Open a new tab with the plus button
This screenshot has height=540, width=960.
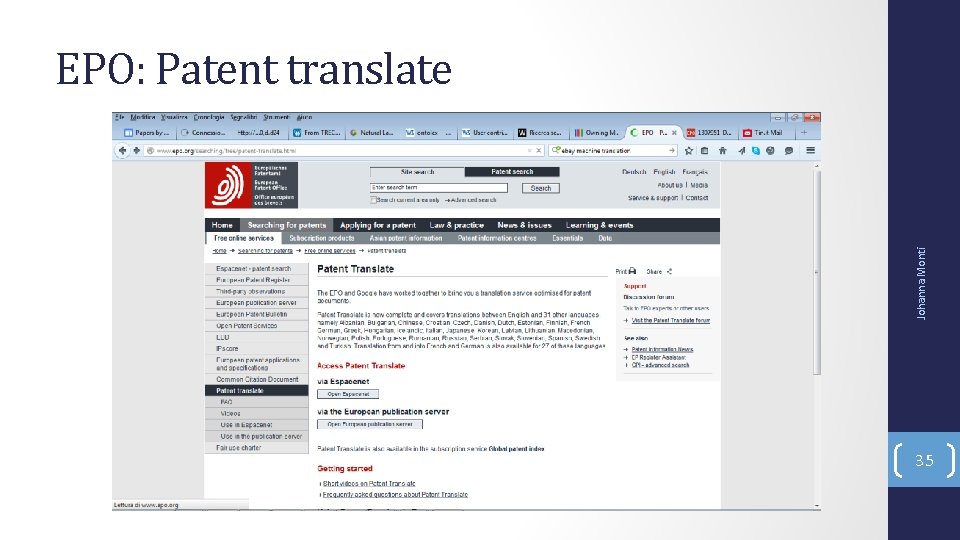(x=804, y=132)
